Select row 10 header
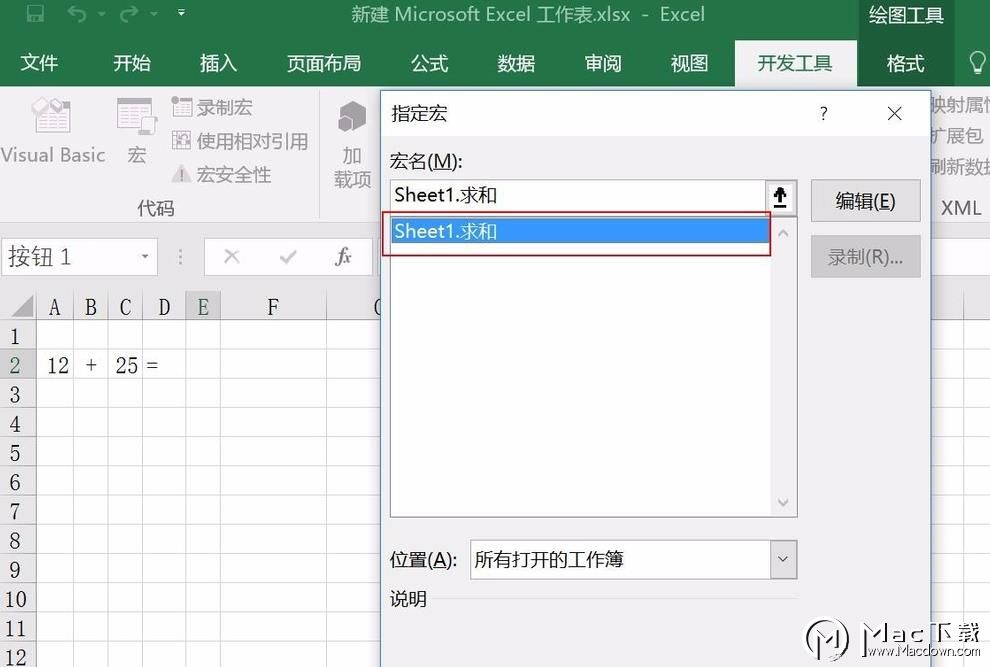This screenshot has width=990, height=667. point(17,598)
